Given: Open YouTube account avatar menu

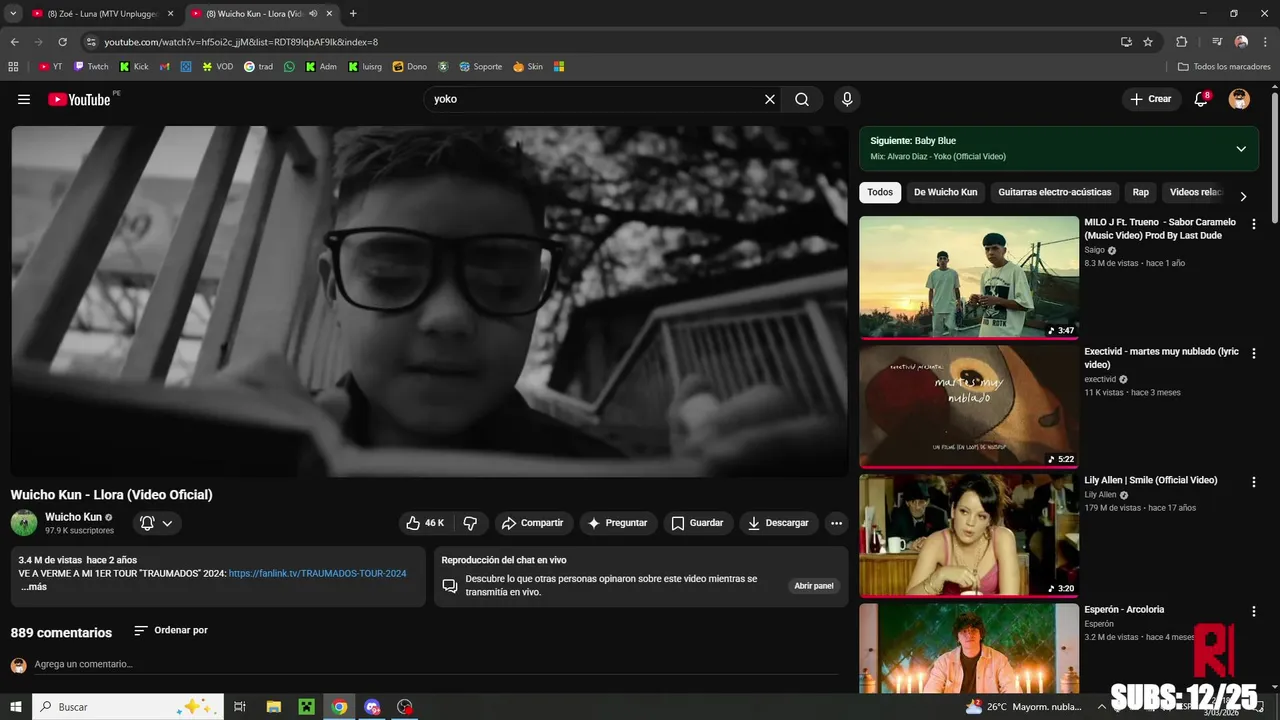Looking at the screenshot, I should click(1239, 99).
